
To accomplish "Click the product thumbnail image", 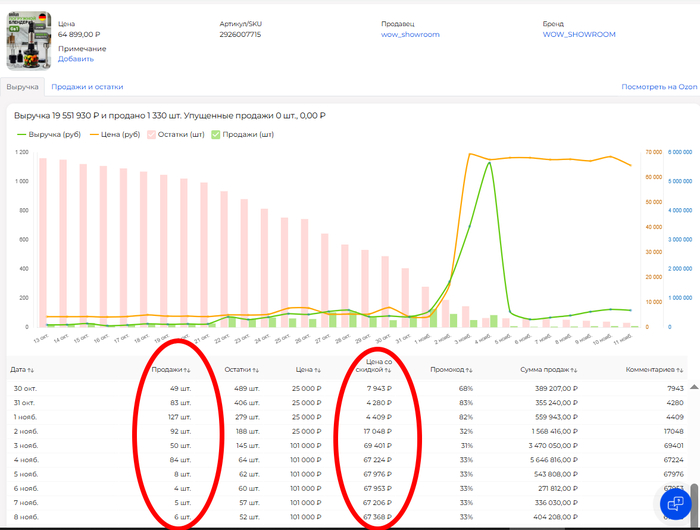I will (29, 40).
